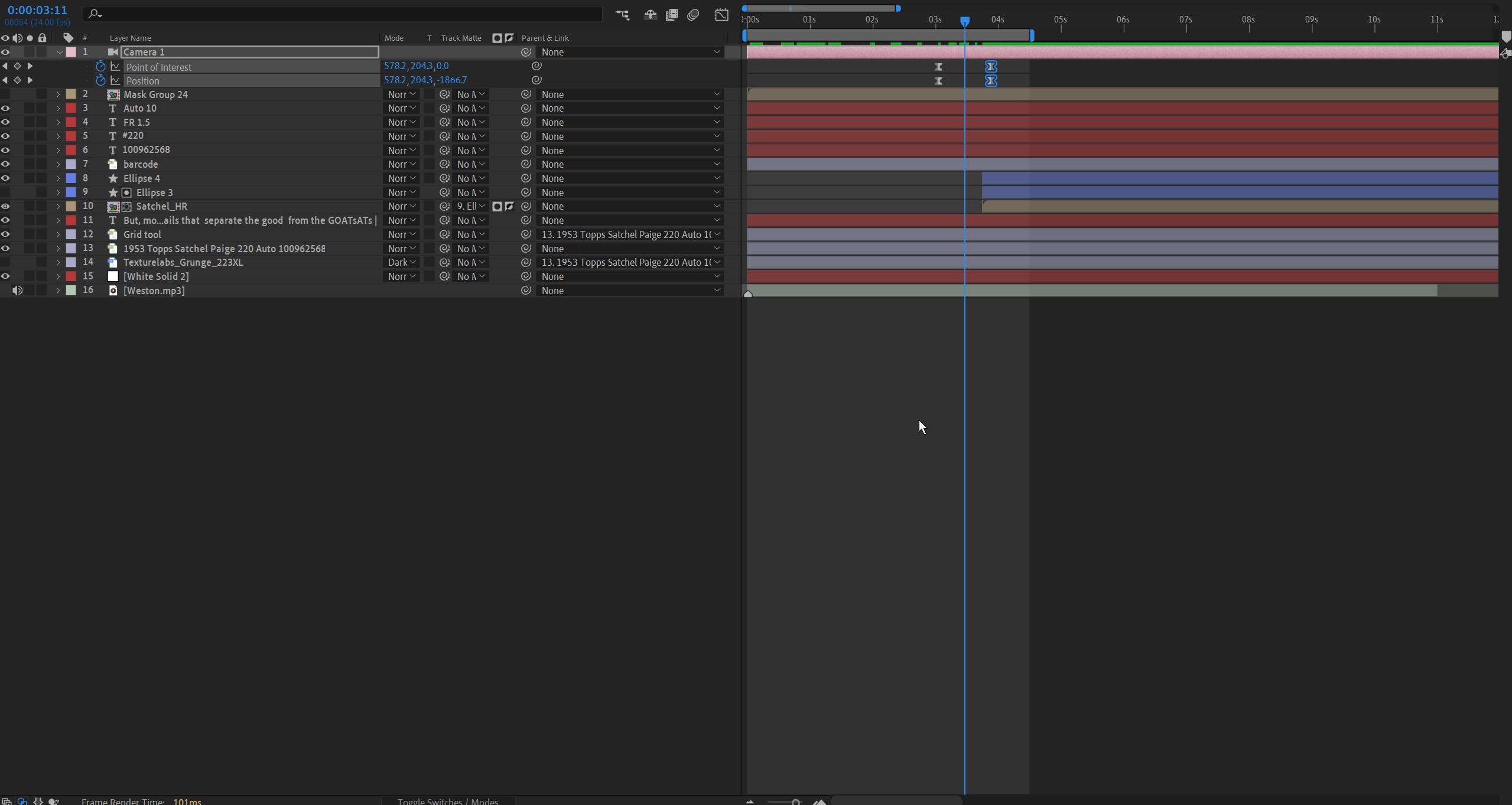Click in the layer search field
This screenshot has height=805, width=1512.
tap(349, 13)
